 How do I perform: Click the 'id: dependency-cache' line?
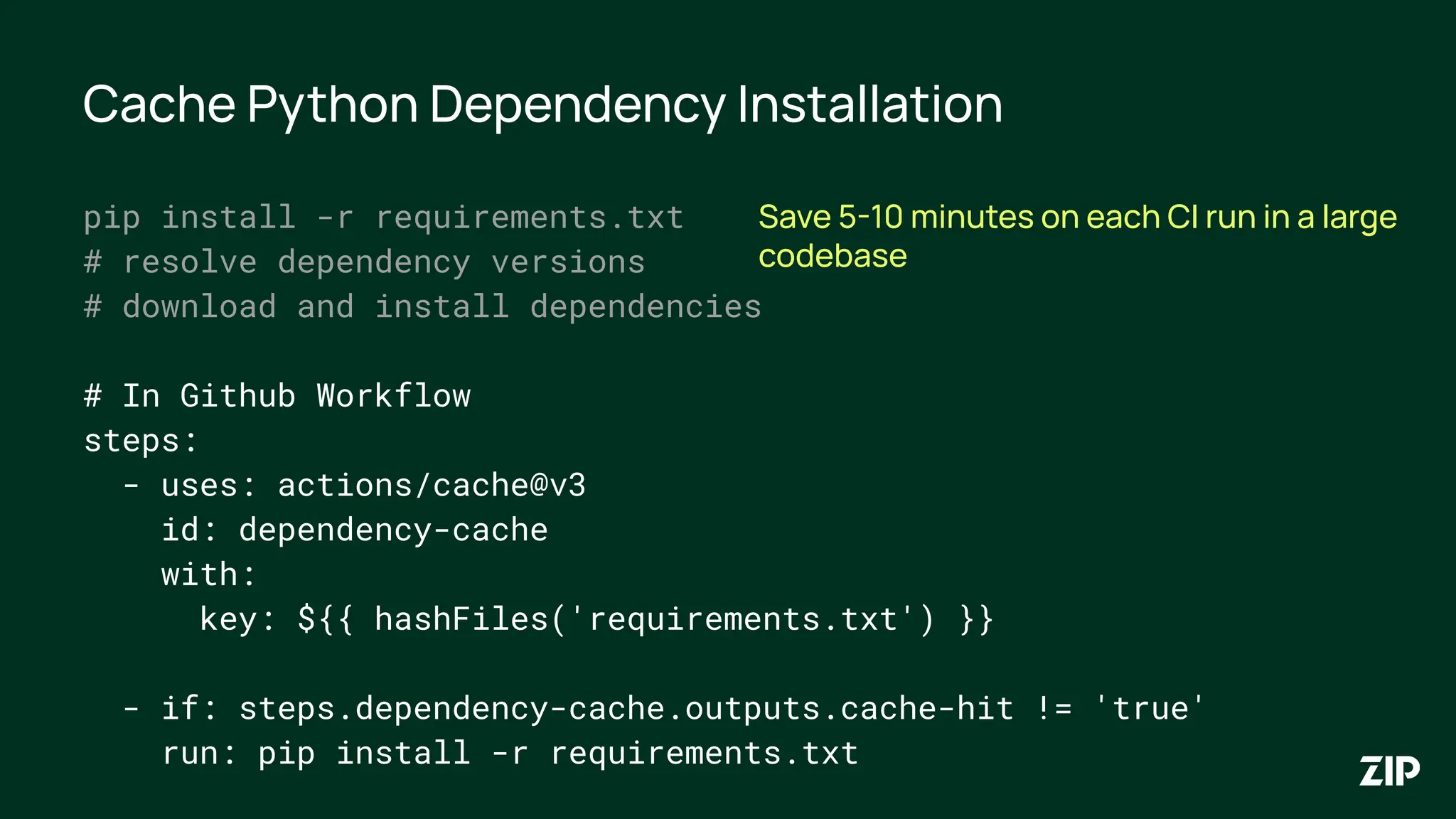(355, 530)
